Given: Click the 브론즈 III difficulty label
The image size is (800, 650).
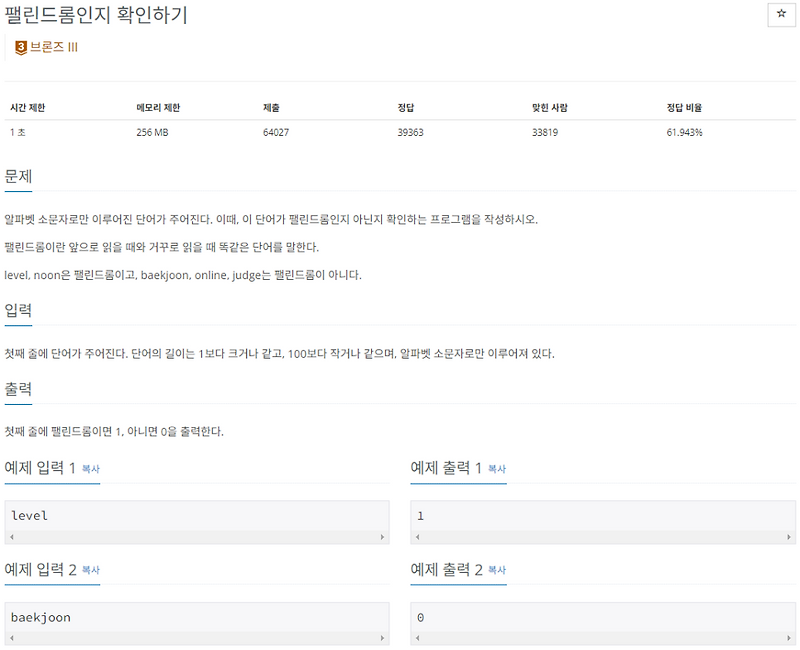Looking at the screenshot, I should tap(52, 45).
